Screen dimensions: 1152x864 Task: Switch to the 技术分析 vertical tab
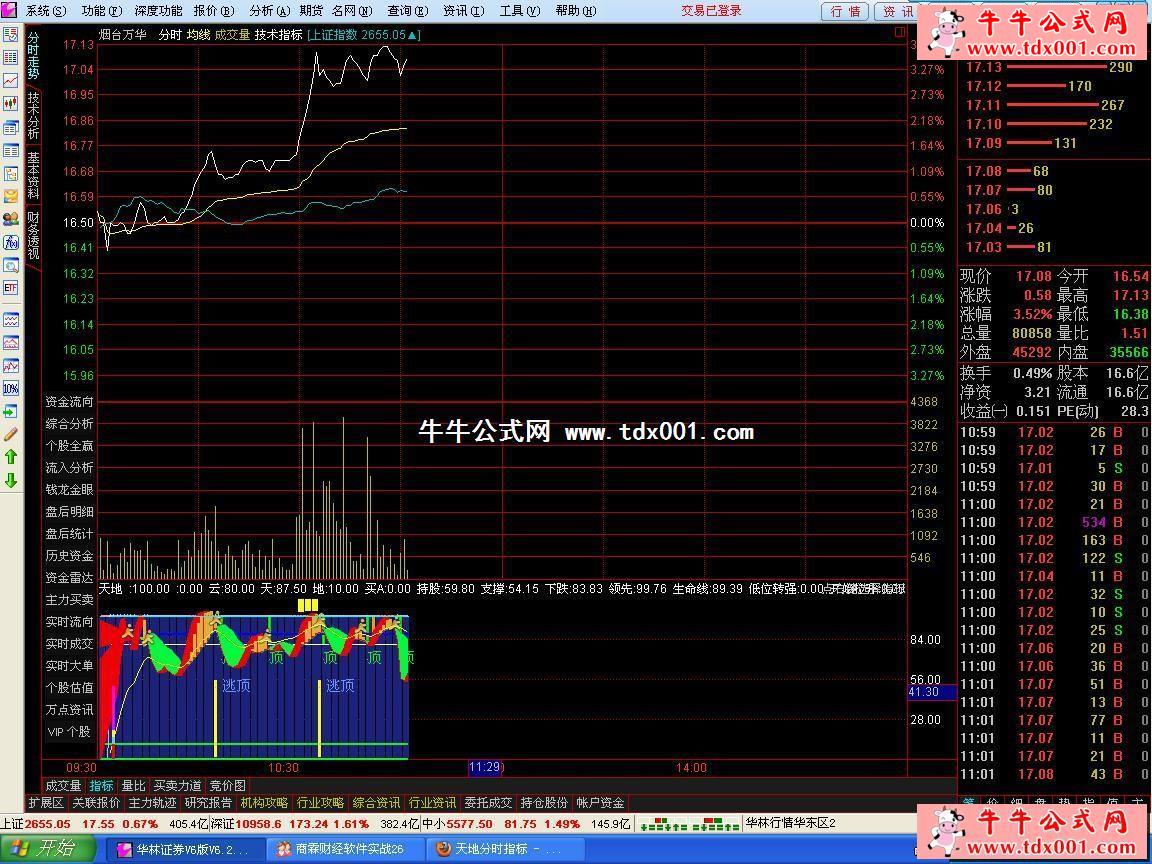click(x=33, y=115)
